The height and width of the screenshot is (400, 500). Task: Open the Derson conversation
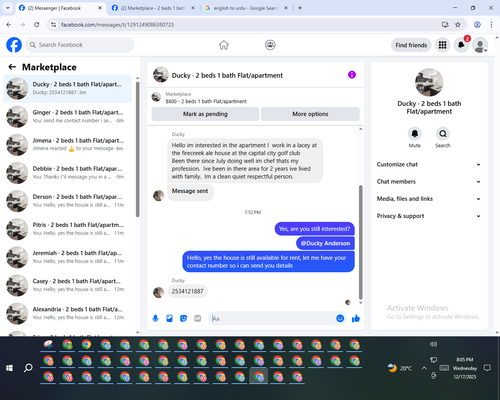pos(67,201)
